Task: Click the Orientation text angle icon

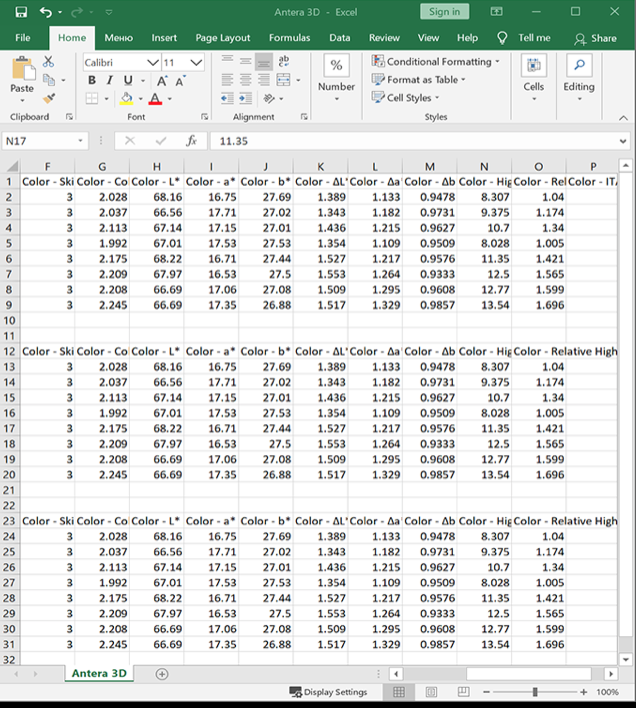Action: [x=269, y=98]
